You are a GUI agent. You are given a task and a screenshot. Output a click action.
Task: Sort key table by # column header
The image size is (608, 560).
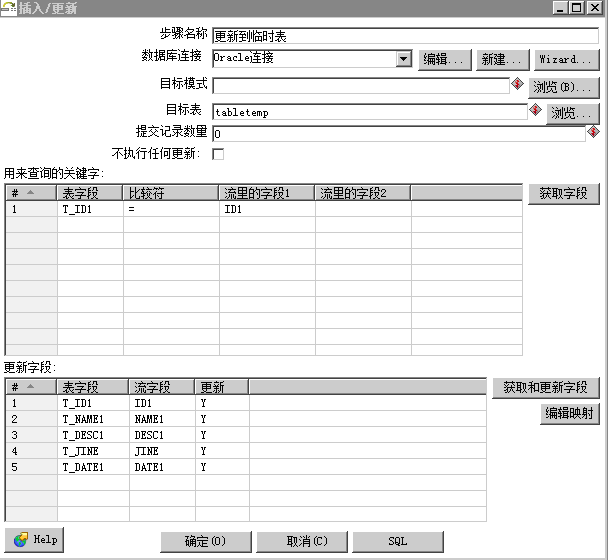pos(31,193)
